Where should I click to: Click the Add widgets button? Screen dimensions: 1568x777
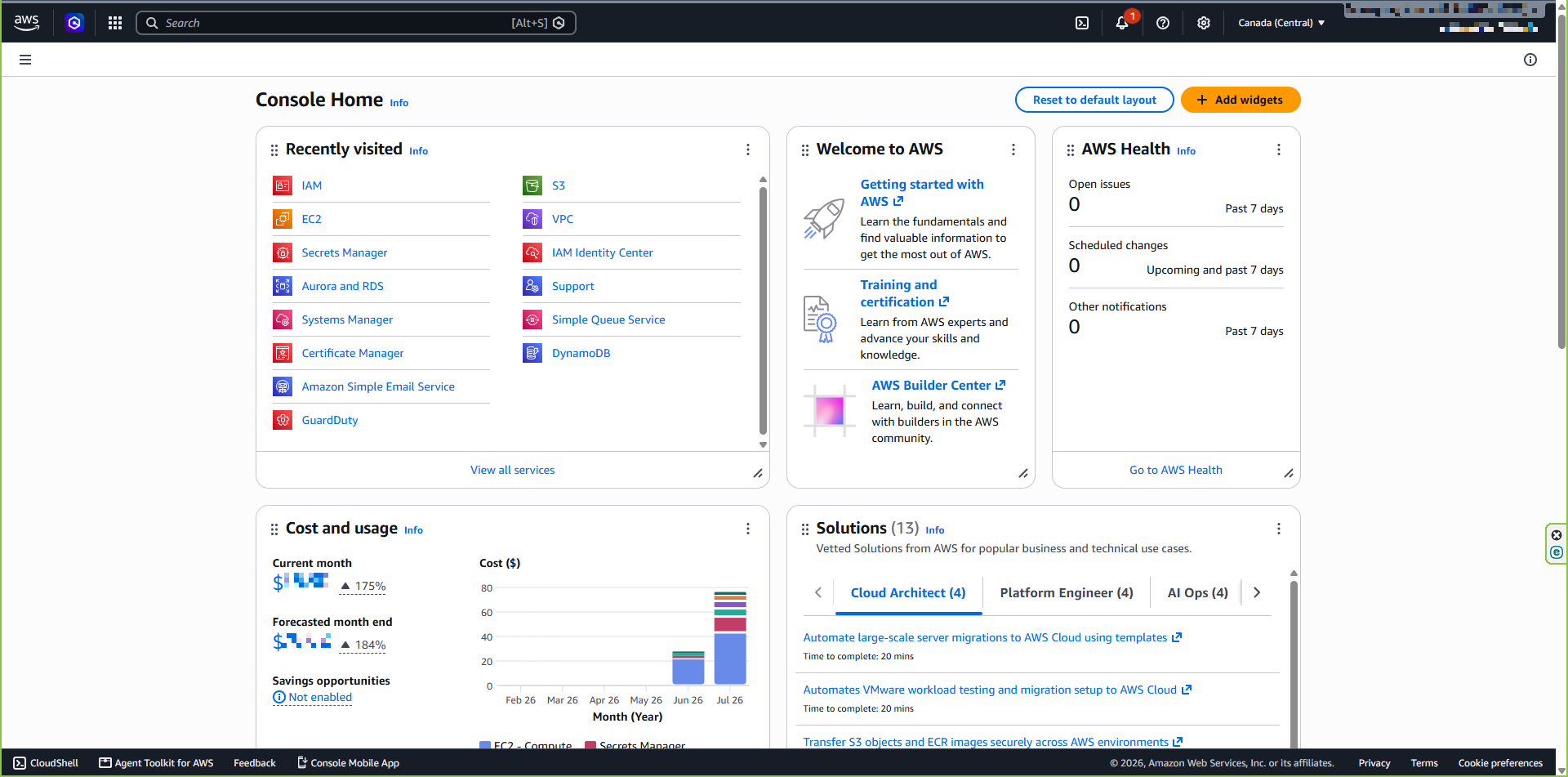coord(1241,100)
